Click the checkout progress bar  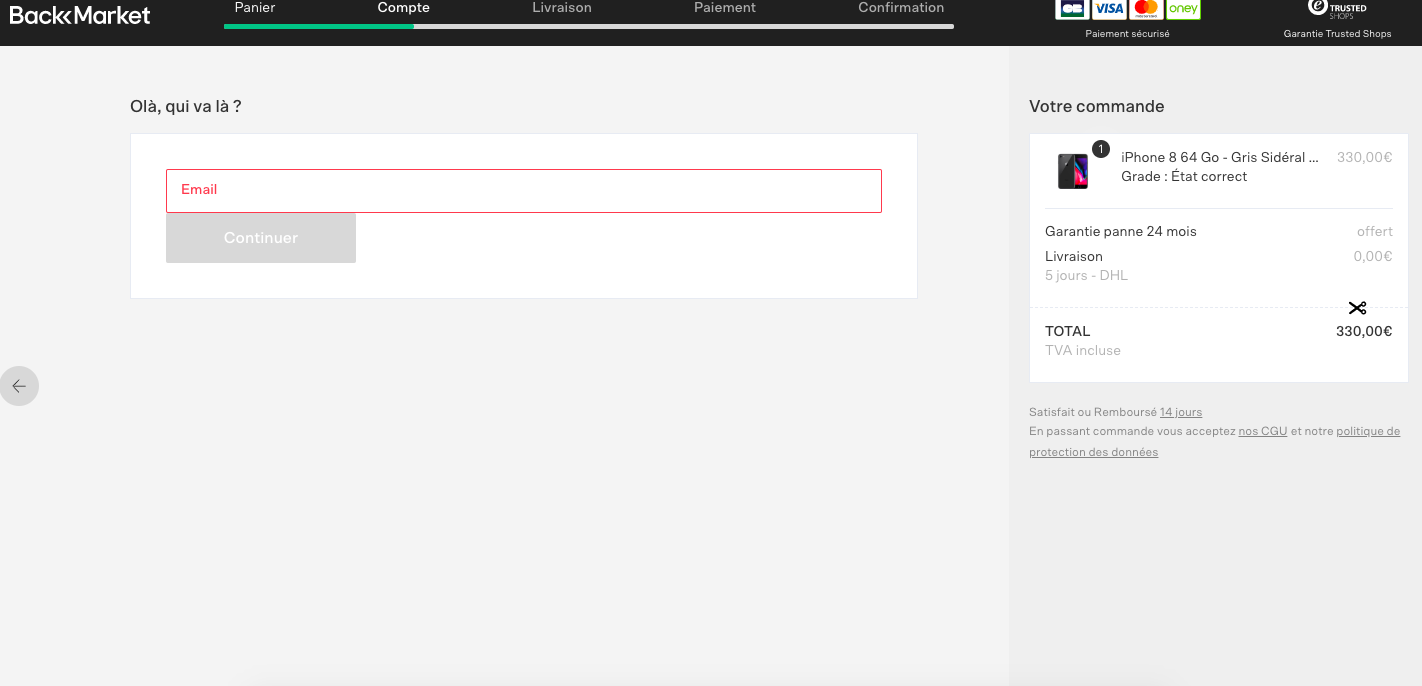click(589, 26)
